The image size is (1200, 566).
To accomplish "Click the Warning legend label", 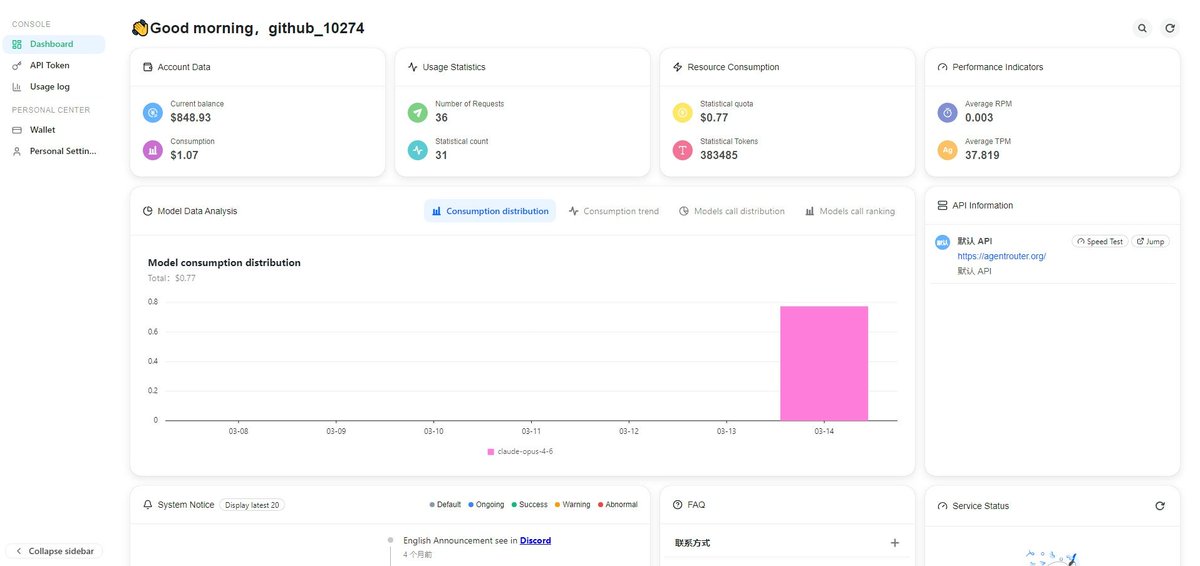I will tap(576, 505).
